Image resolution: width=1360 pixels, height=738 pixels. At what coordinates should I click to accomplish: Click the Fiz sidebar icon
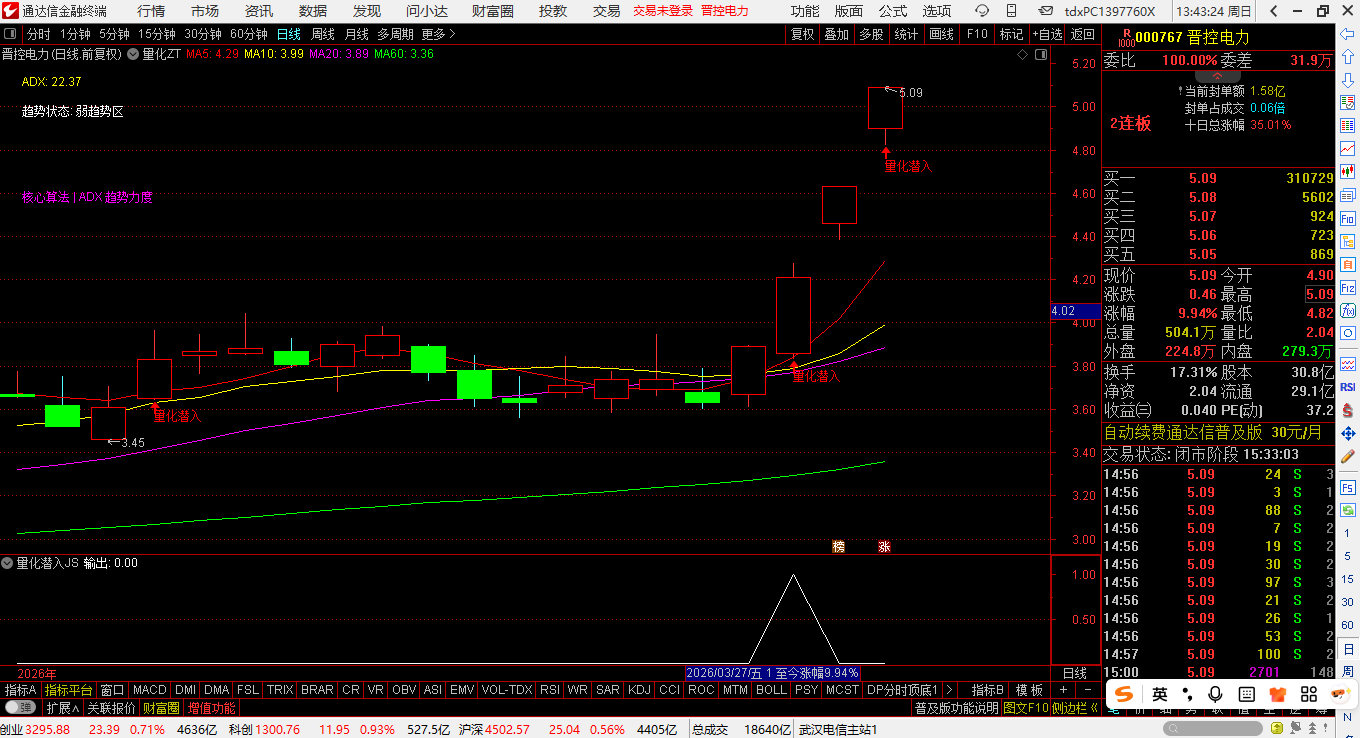point(1347,287)
